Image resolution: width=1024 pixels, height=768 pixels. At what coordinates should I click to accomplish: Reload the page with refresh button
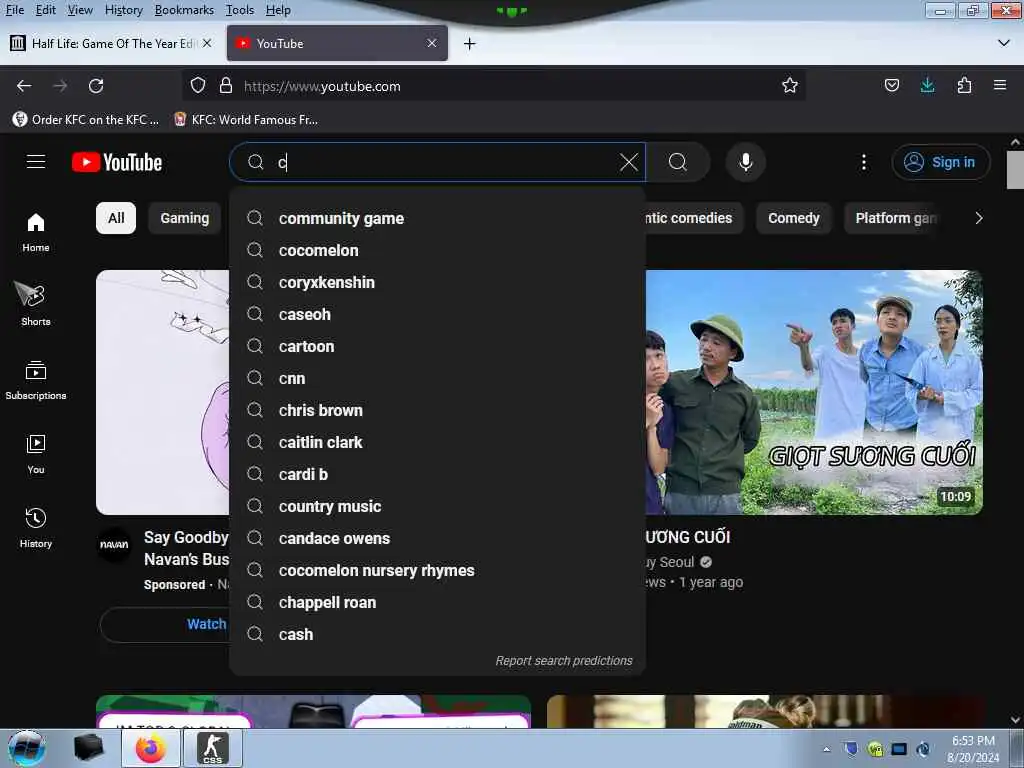pyautogui.click(x=96, y=86)
